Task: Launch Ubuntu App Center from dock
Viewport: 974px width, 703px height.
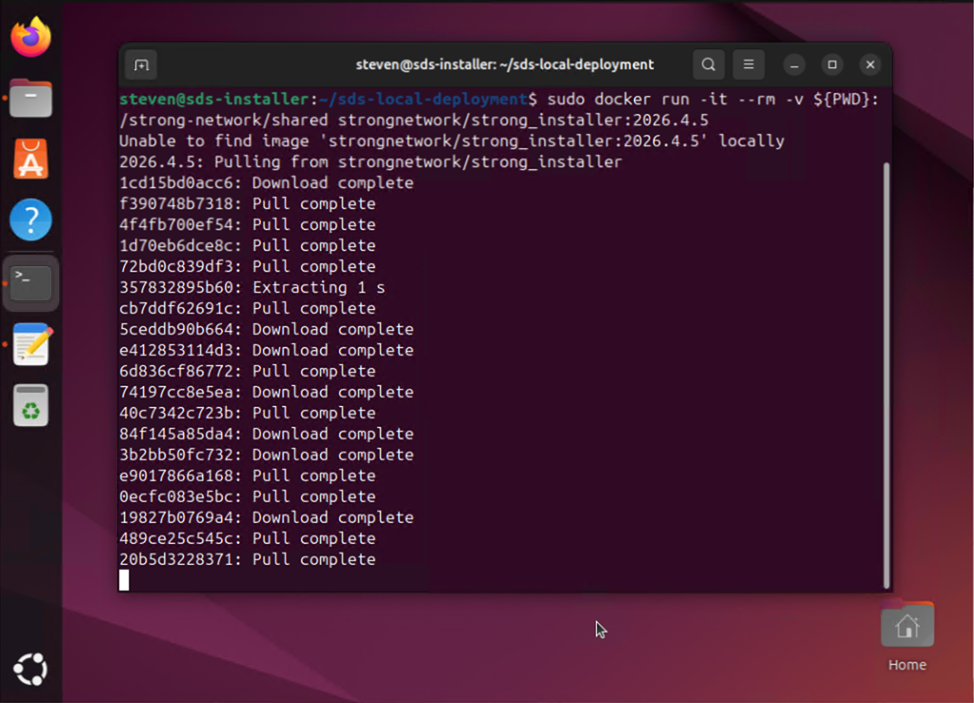Action: 30,159
